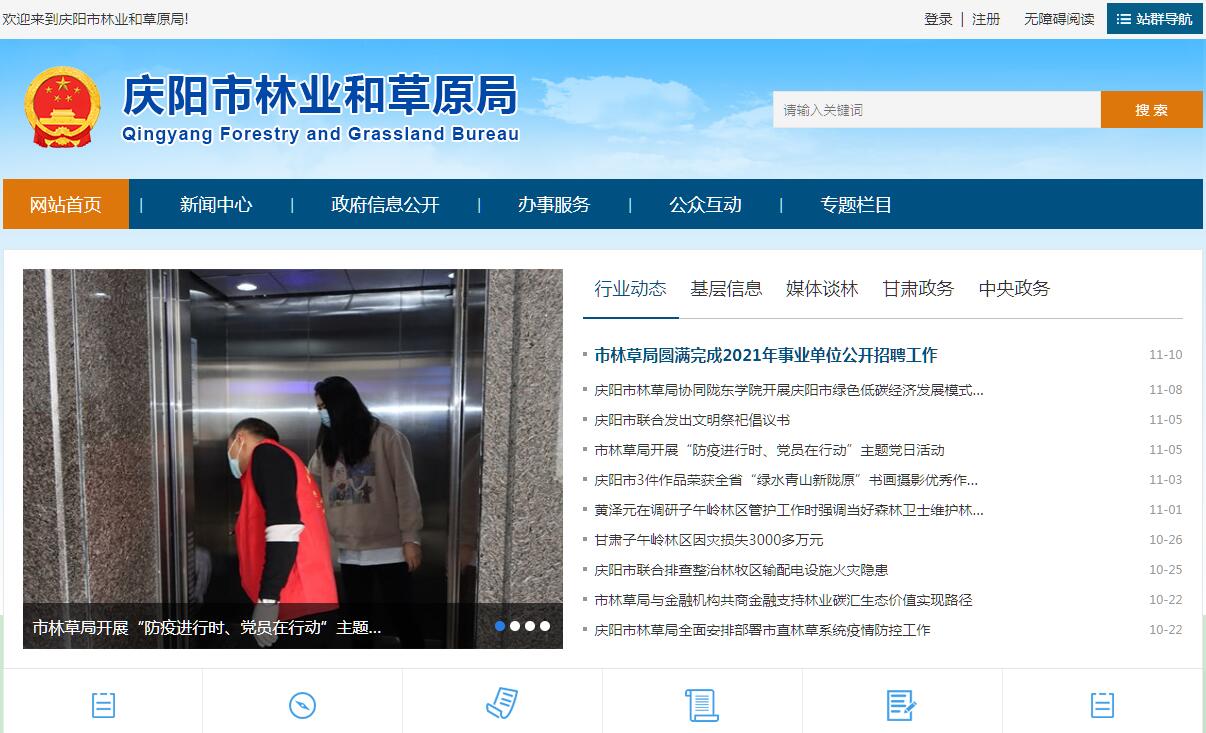Show the 媒体谈林 tab
The image size is (1206, 733).
[x=822, y=289]
